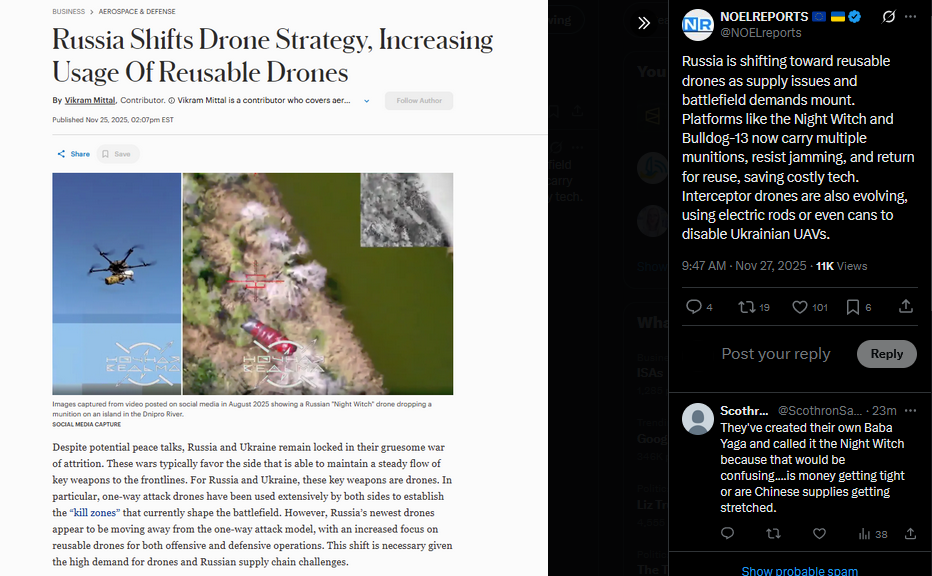Save the Forbes article
The image size is (932, 576).
[x=117, y=154]
